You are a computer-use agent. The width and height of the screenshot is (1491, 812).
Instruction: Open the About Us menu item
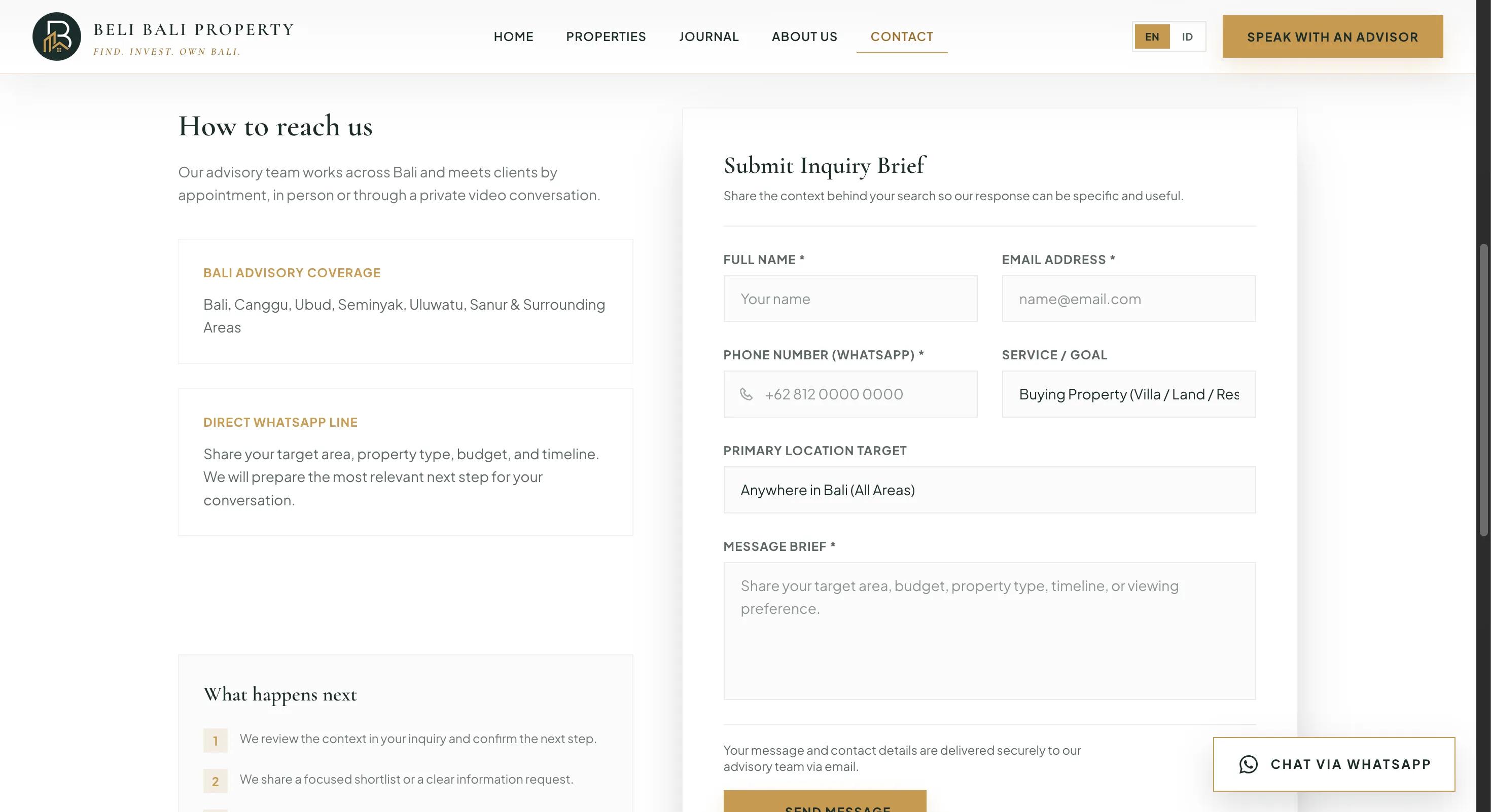[x=804, y=36]
